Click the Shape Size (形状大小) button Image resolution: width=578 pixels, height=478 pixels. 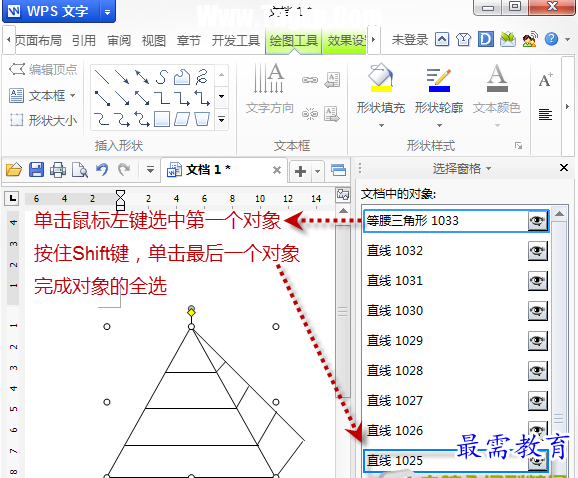43,120
